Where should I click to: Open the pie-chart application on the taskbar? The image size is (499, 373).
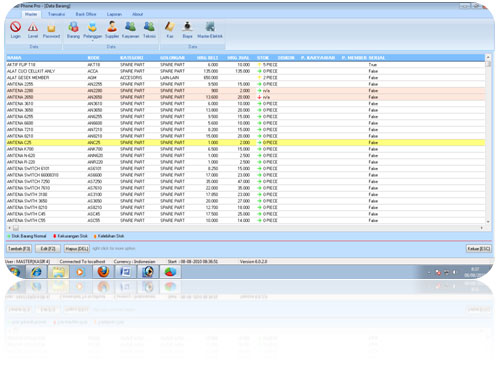[x=170, y=272]
